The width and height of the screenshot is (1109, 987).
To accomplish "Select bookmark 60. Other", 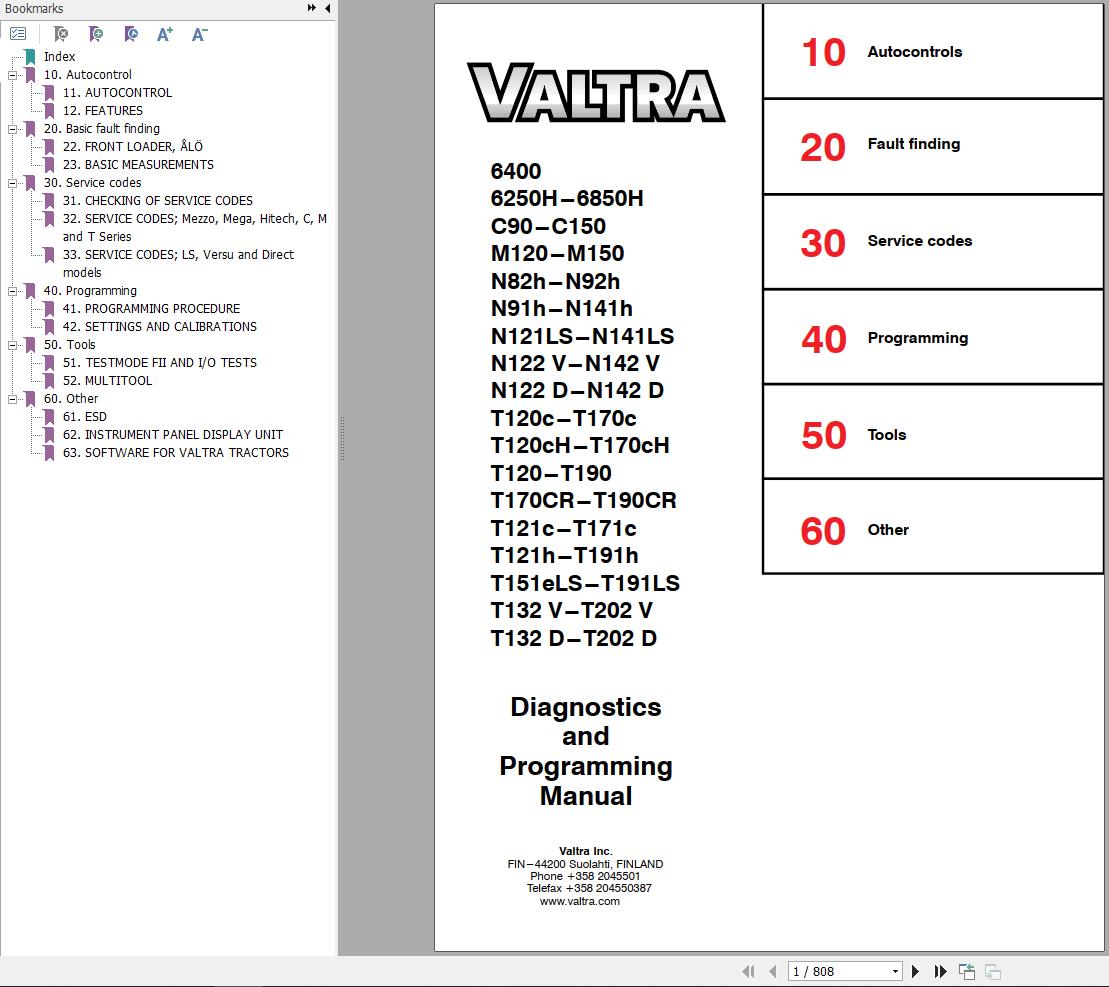I will point(71,399).
